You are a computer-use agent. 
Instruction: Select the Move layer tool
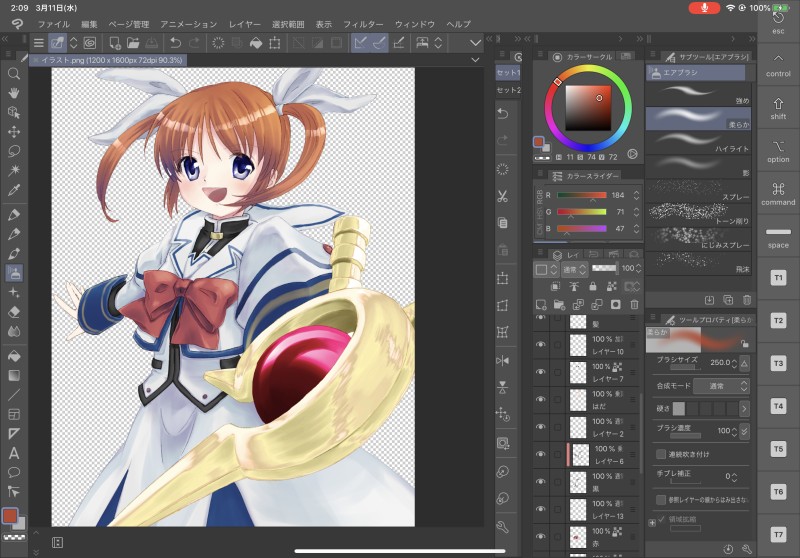coord(14,132)
